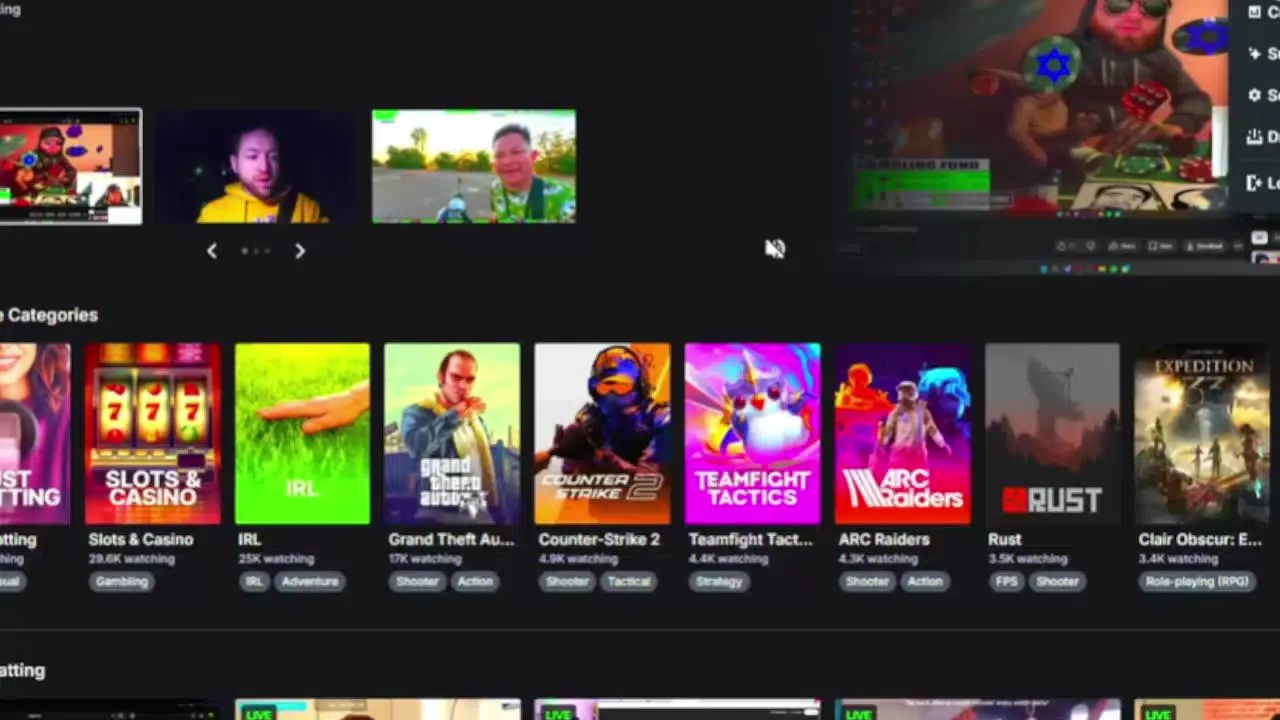Open the Just Chatting category cover
The image size is (1280, 720).
click(x=35, y=434)
